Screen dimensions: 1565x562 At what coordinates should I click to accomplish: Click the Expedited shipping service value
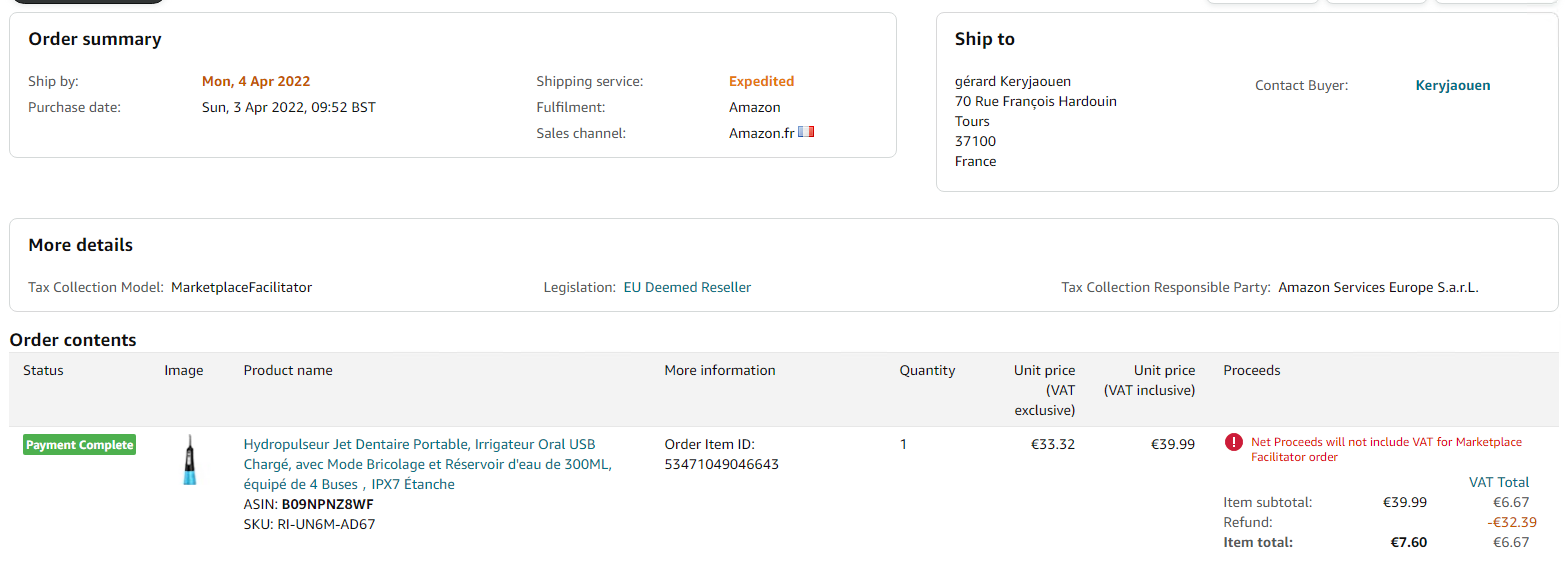(761, 81)
